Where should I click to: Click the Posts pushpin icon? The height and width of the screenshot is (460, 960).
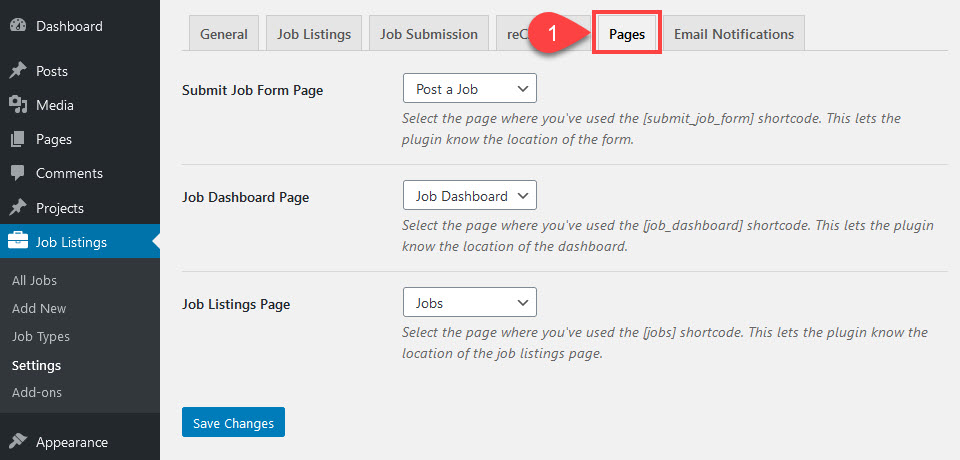click(18, 71)
